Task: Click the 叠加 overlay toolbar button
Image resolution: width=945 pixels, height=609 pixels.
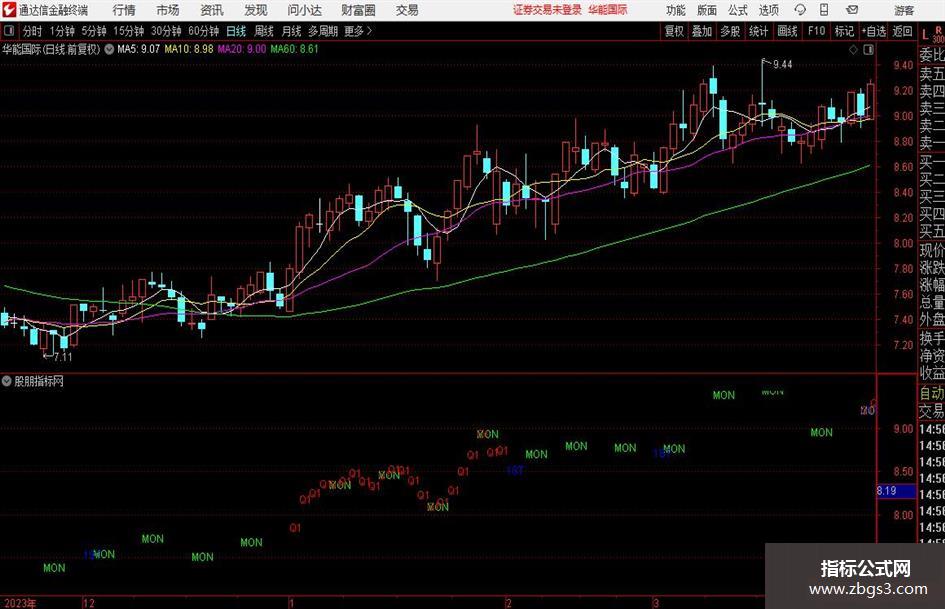Action: (x=702, y=31)
